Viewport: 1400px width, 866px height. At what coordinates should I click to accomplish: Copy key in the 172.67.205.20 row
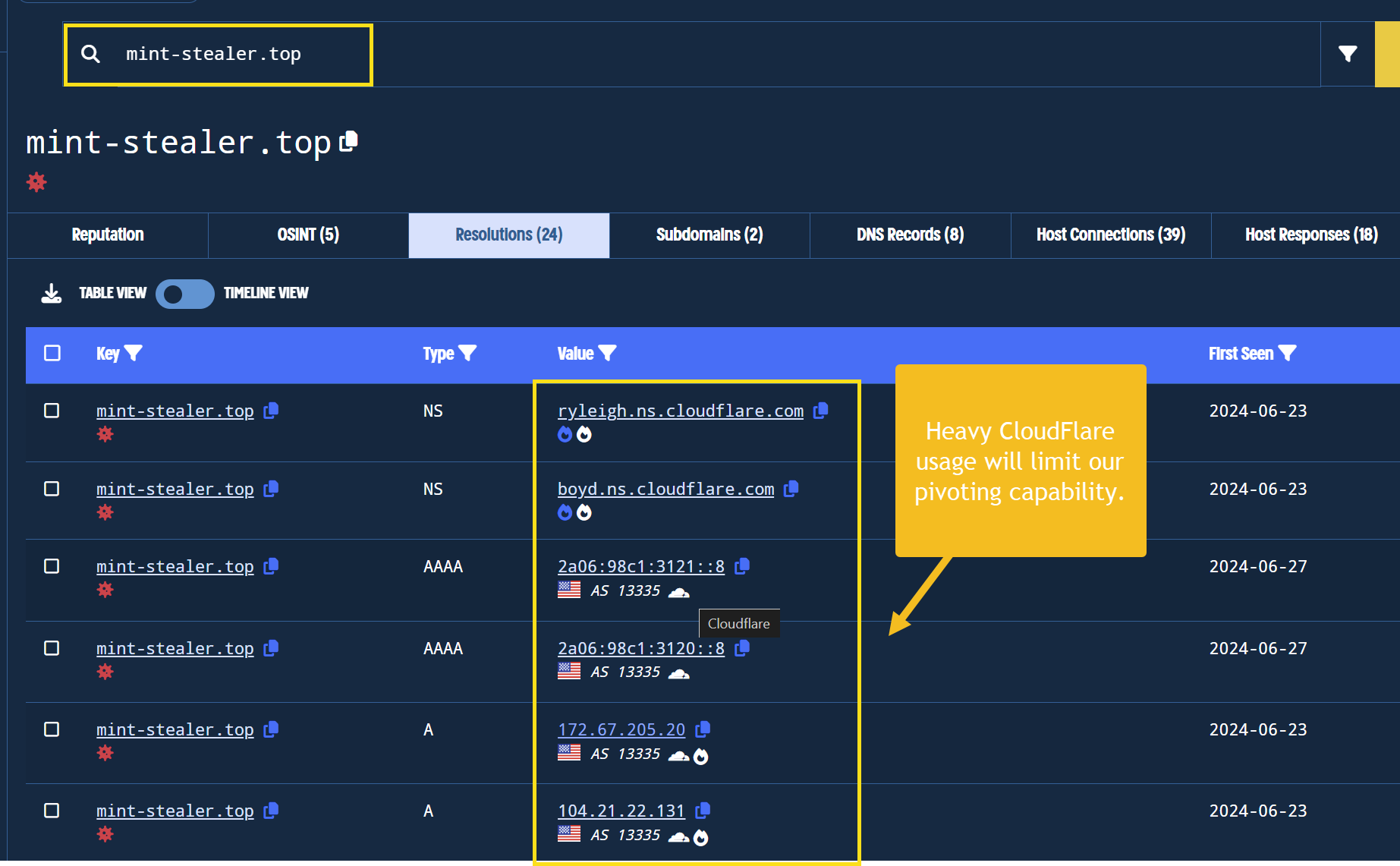click(271, 729)
